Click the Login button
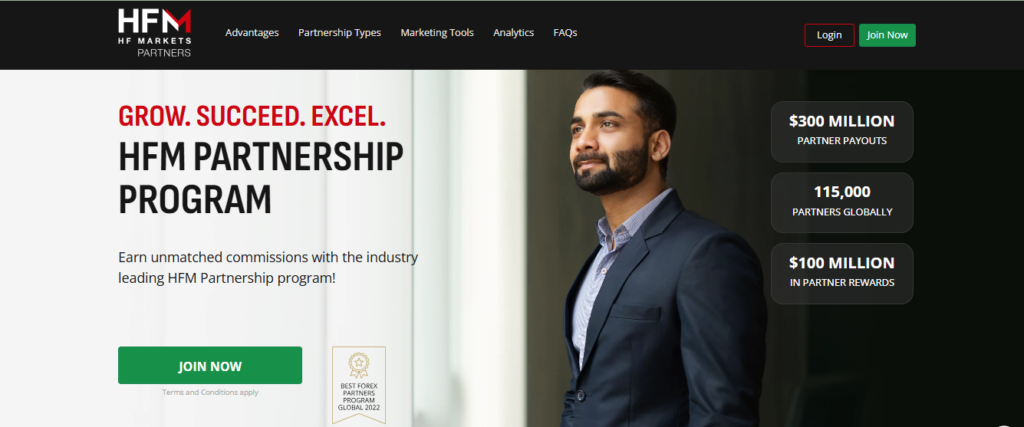Screen dimensions: 1024x427 [829, 35]
